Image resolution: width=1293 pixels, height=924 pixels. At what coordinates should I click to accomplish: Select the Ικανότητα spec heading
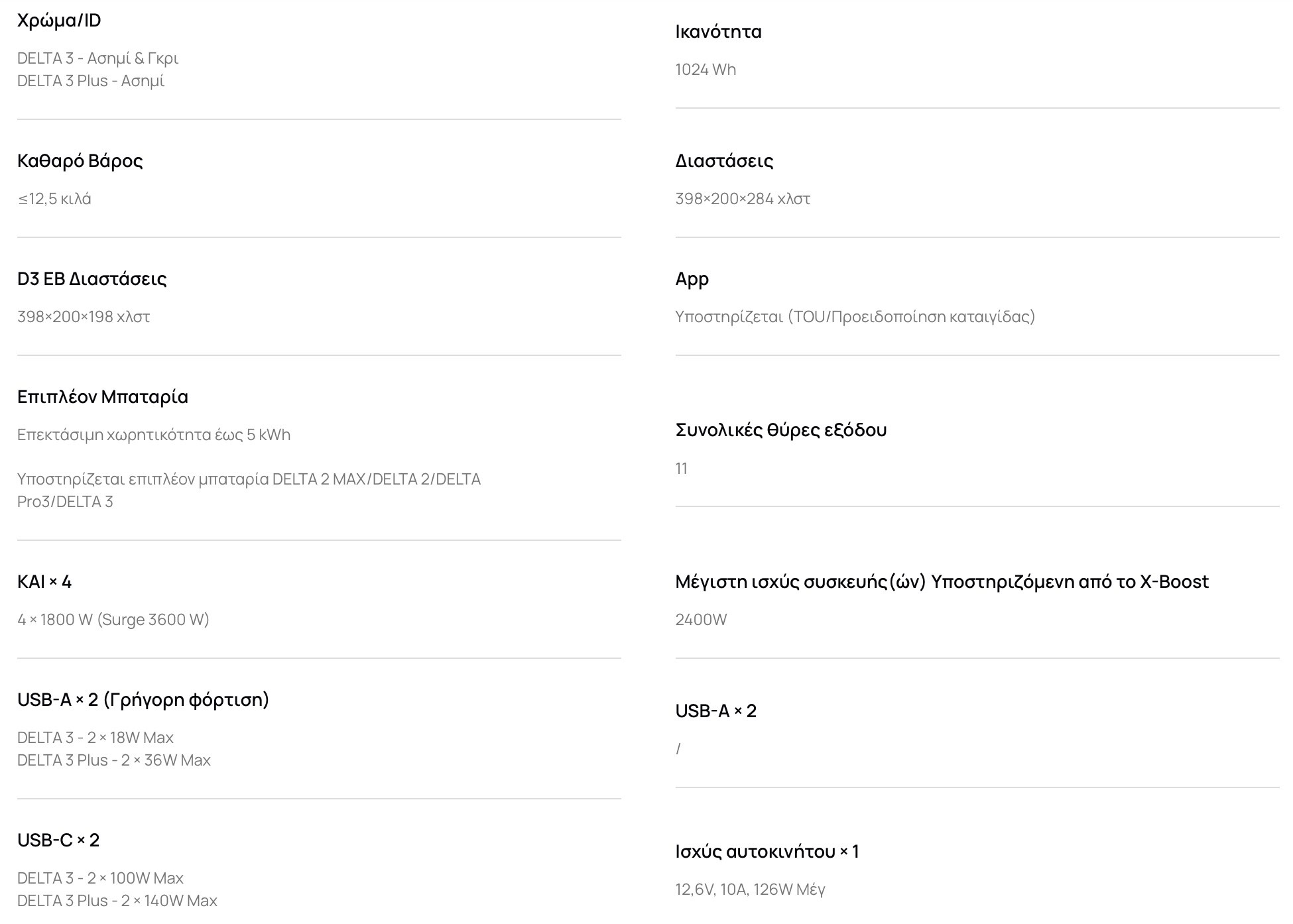click(x=718, y=32)
